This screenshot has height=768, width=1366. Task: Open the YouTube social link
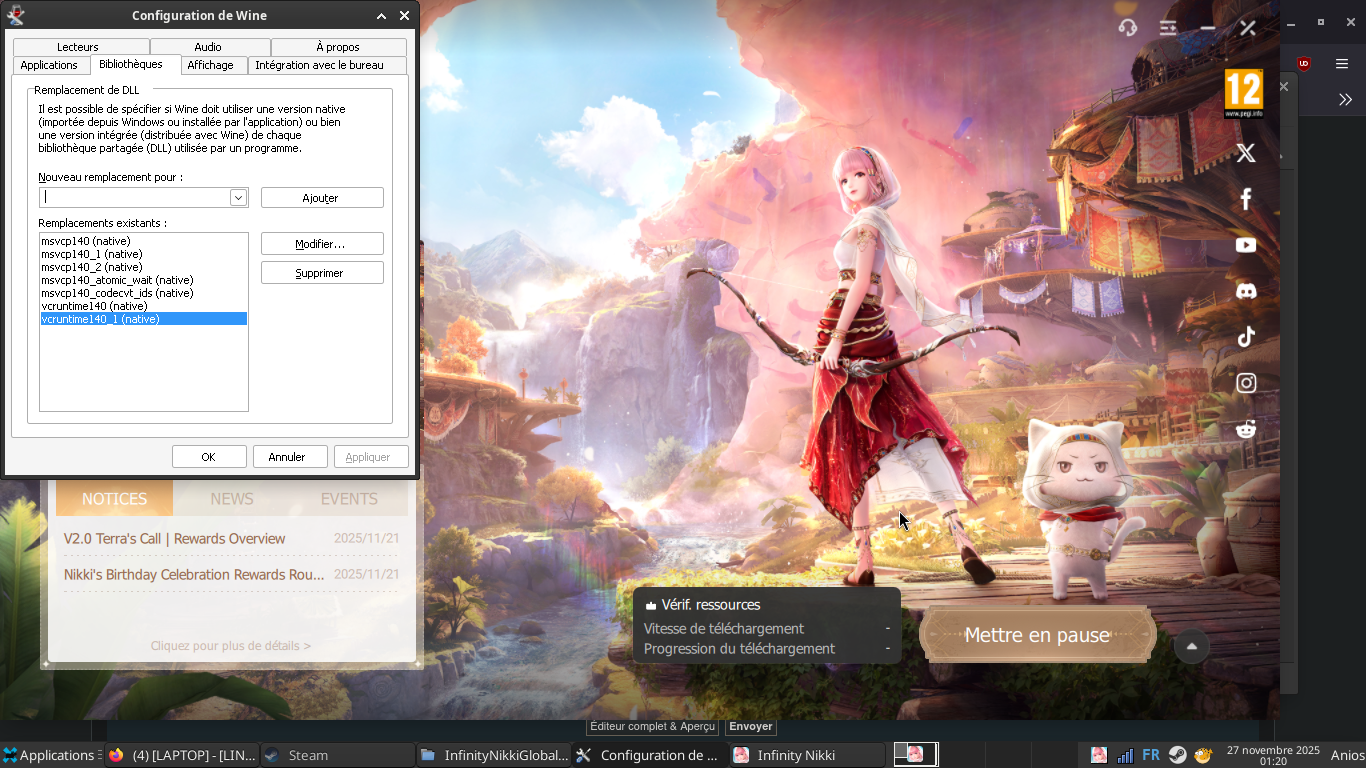1246,245
